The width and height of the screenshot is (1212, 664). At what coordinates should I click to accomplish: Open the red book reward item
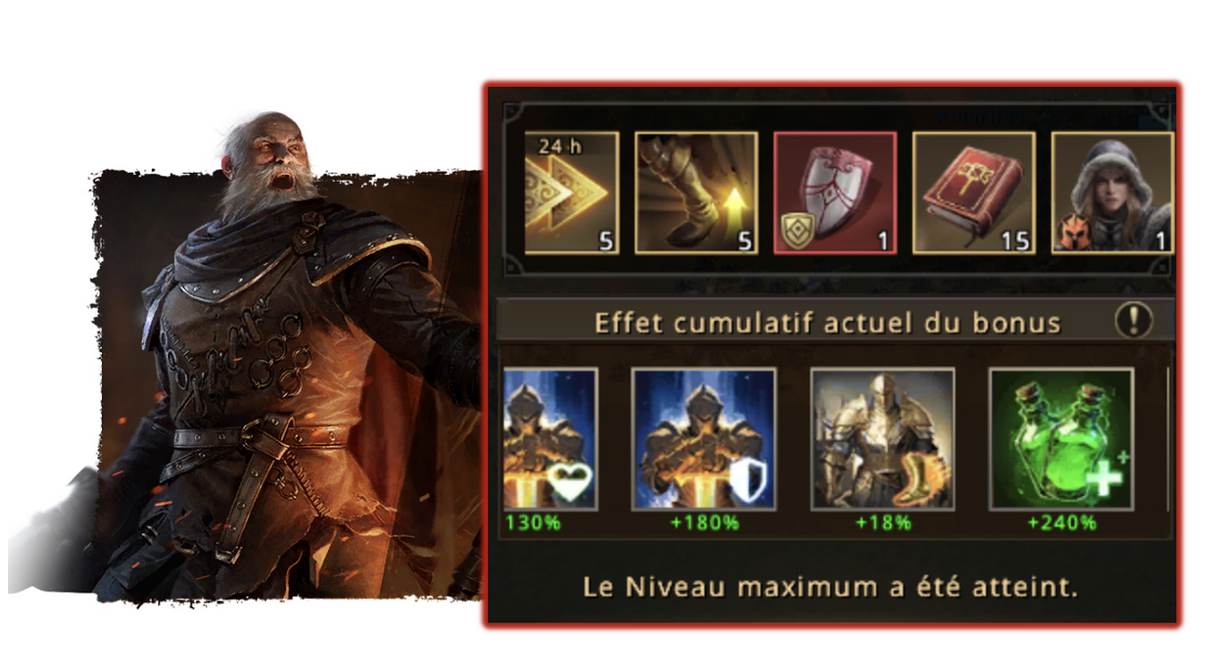[974, 193]
